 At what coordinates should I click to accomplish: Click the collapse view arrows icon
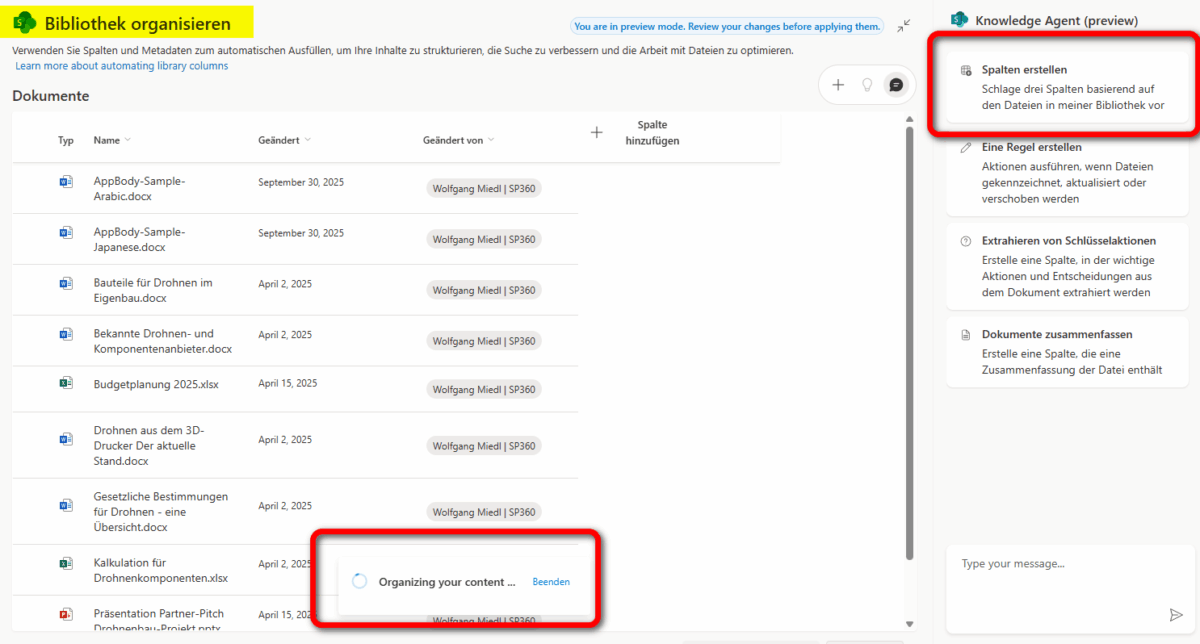coord(904,26)
